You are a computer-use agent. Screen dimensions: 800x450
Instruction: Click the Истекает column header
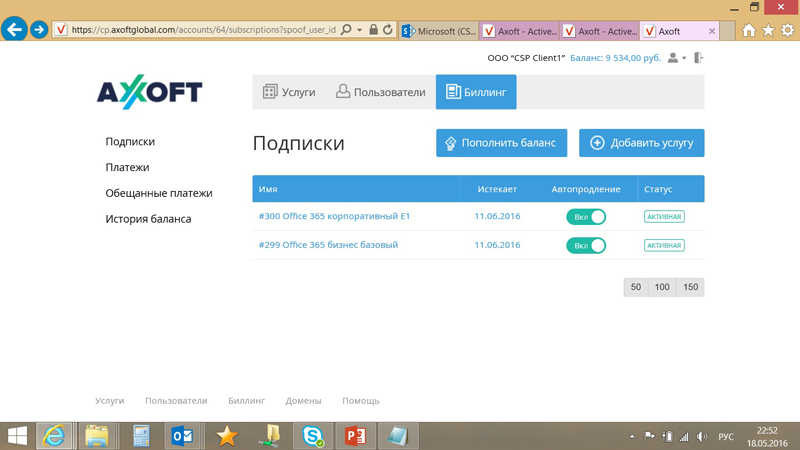coord(497,189)
